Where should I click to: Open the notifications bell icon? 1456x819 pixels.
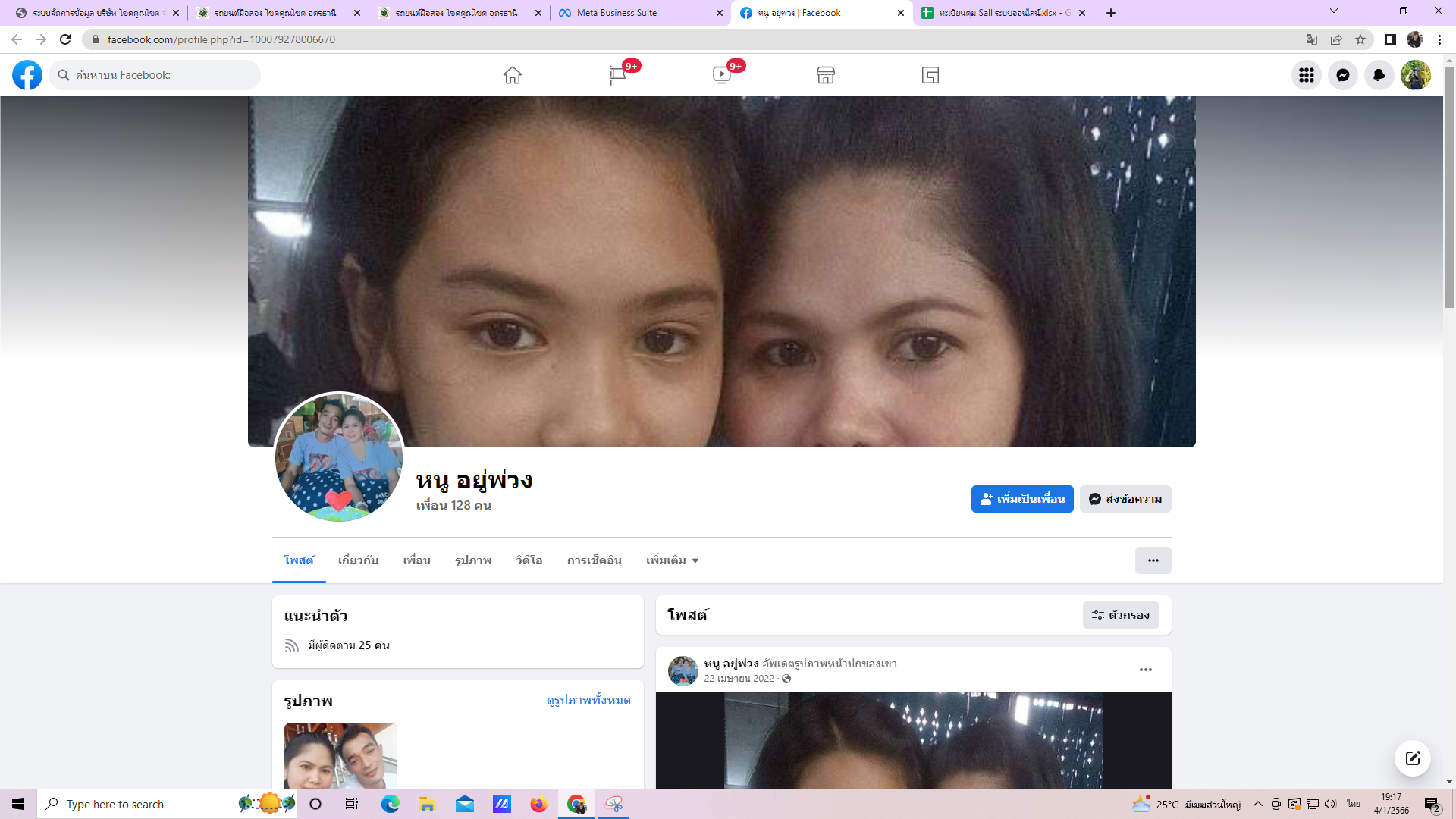(1379, 75)
